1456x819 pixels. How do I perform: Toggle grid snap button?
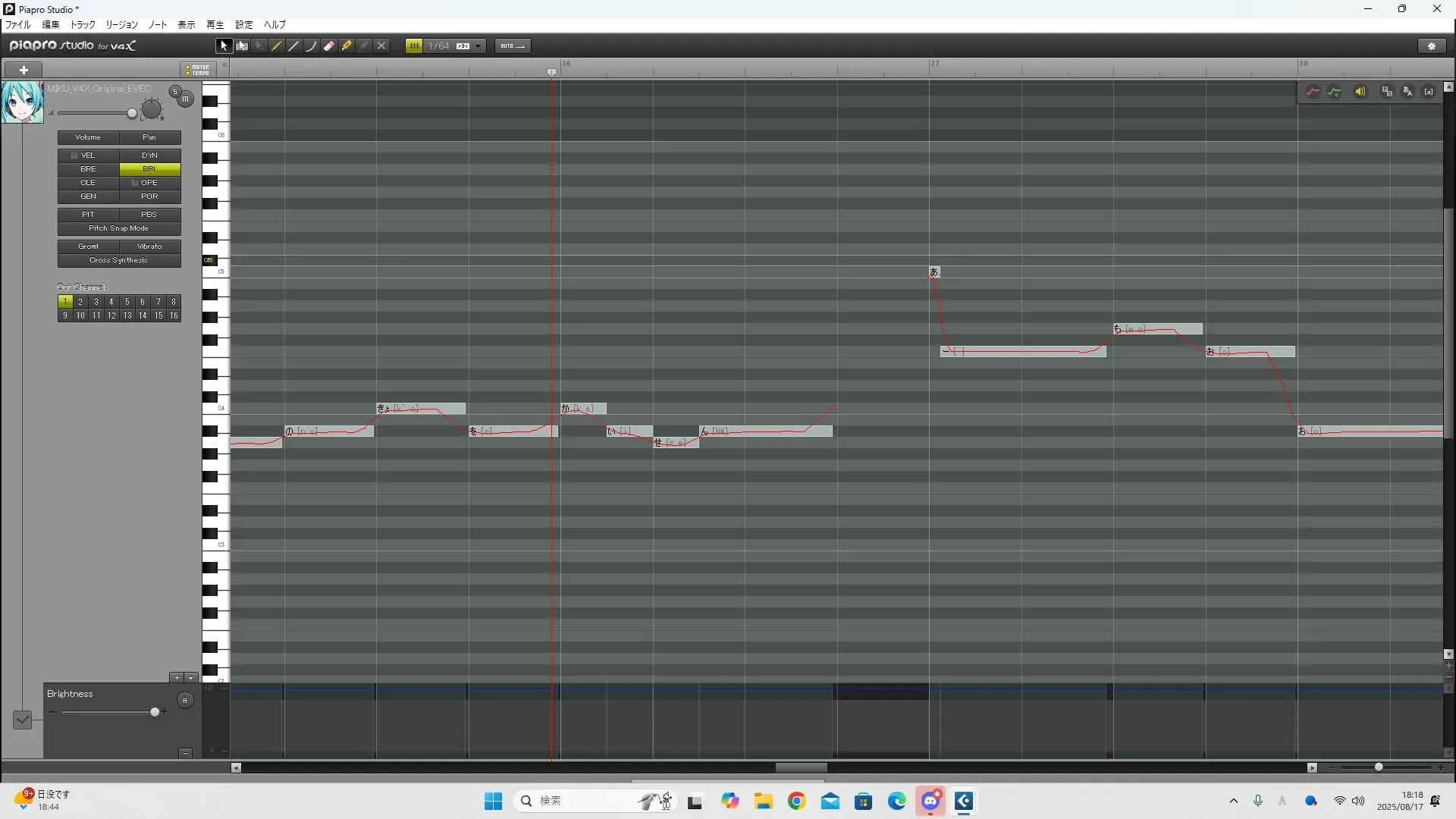pos(414,46)
